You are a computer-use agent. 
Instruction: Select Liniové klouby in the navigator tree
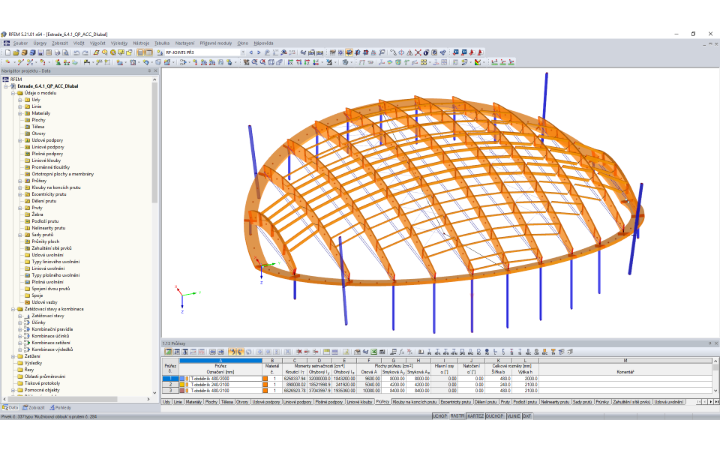point(46,160)
